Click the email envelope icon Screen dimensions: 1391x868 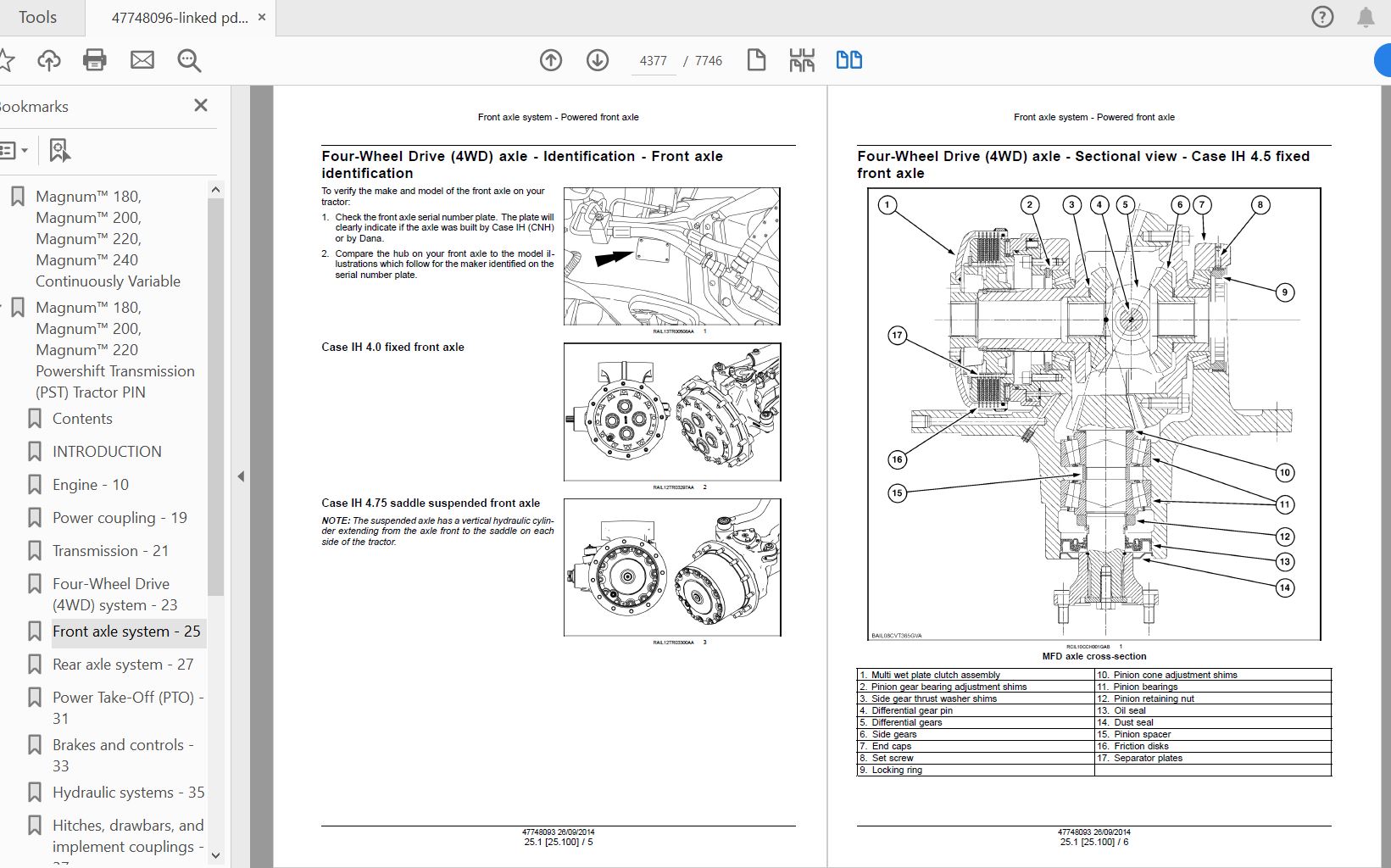(x=142, y=60)
